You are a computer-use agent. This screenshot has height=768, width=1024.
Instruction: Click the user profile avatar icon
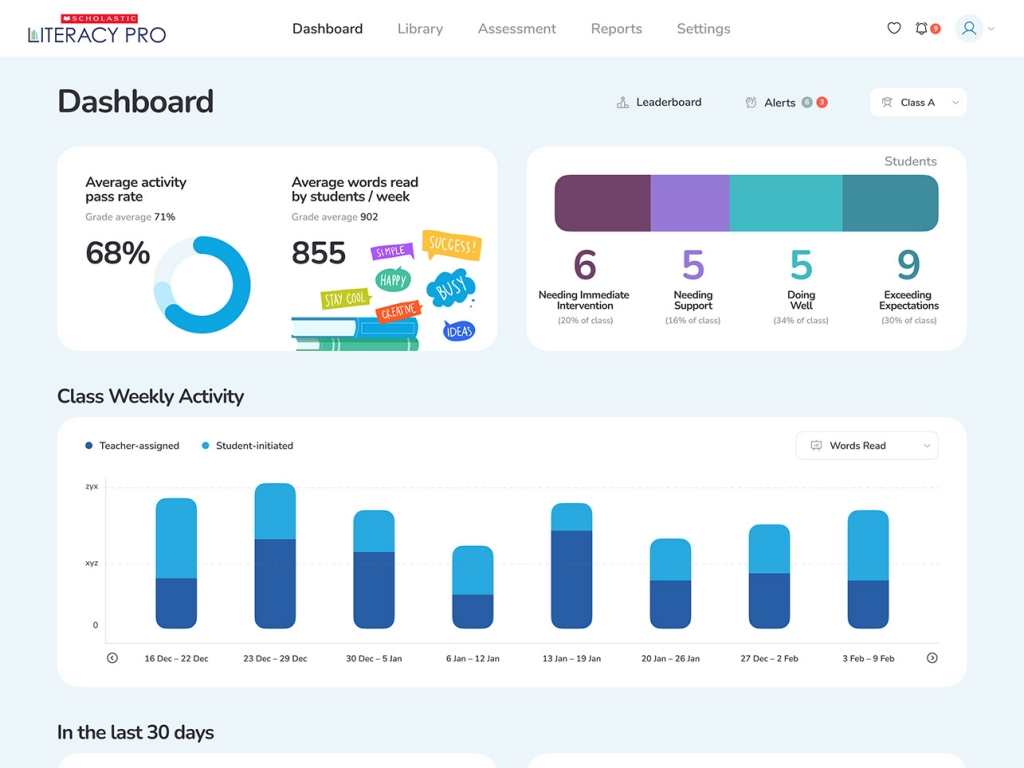point(968,29)
